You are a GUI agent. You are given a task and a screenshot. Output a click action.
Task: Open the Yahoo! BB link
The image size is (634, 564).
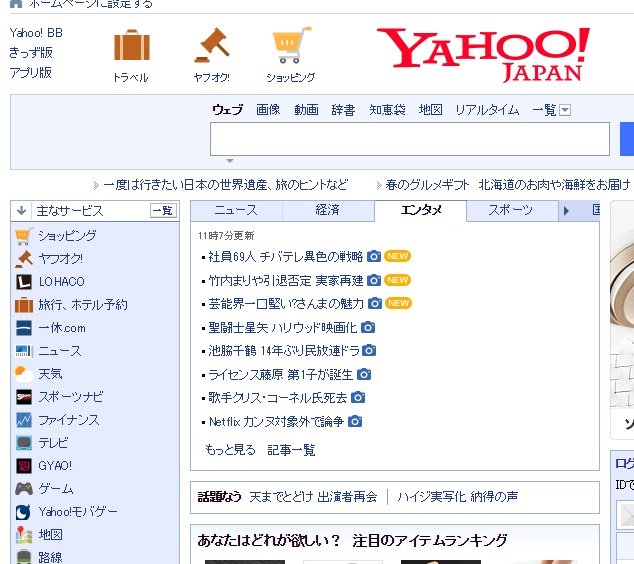coord(36,33)
